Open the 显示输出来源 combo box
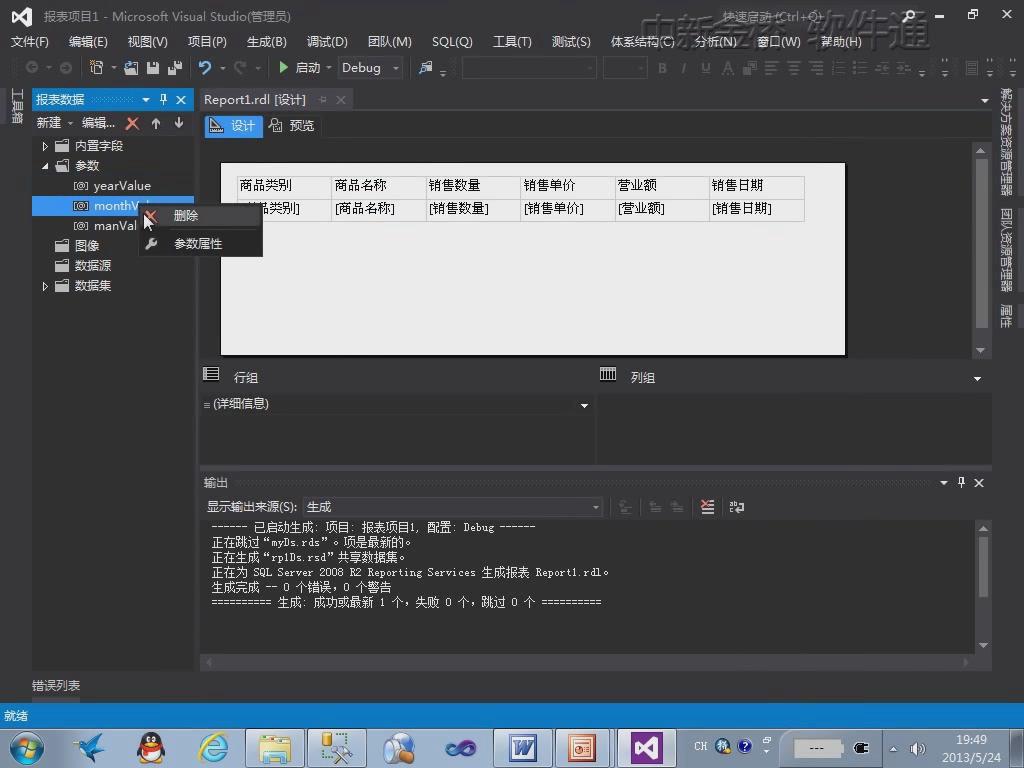Viewport: 1024px width, 768px height. pyautogui.click(x=453, y=507)
